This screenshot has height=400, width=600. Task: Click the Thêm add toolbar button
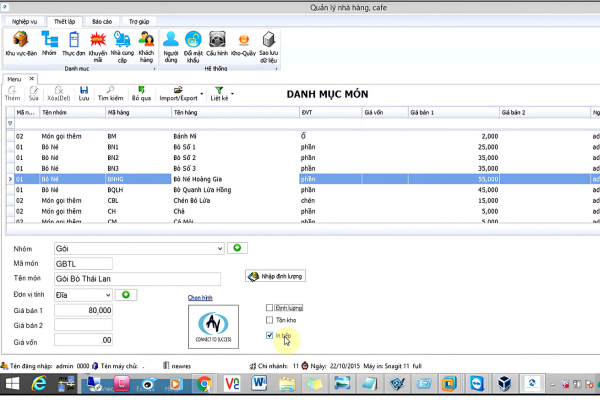pos(12,93)
